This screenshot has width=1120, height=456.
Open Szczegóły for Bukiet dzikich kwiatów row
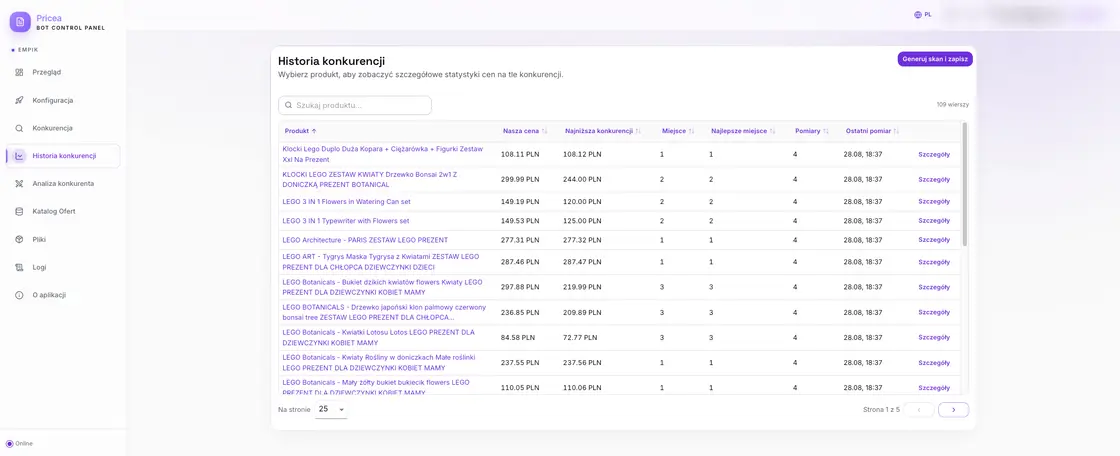[x=934, y=287]
